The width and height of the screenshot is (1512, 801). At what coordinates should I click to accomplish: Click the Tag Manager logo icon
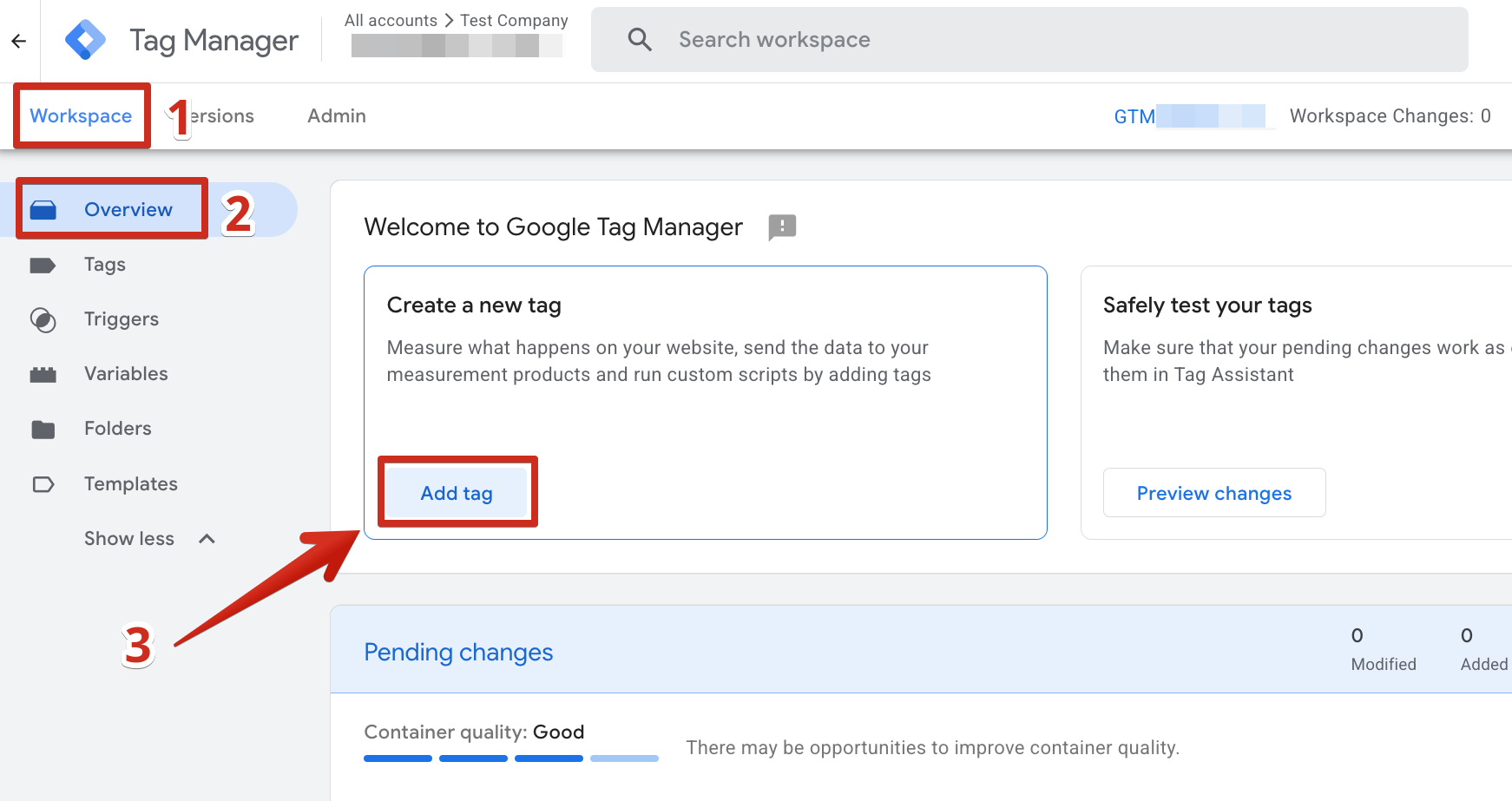pos(85,40)
